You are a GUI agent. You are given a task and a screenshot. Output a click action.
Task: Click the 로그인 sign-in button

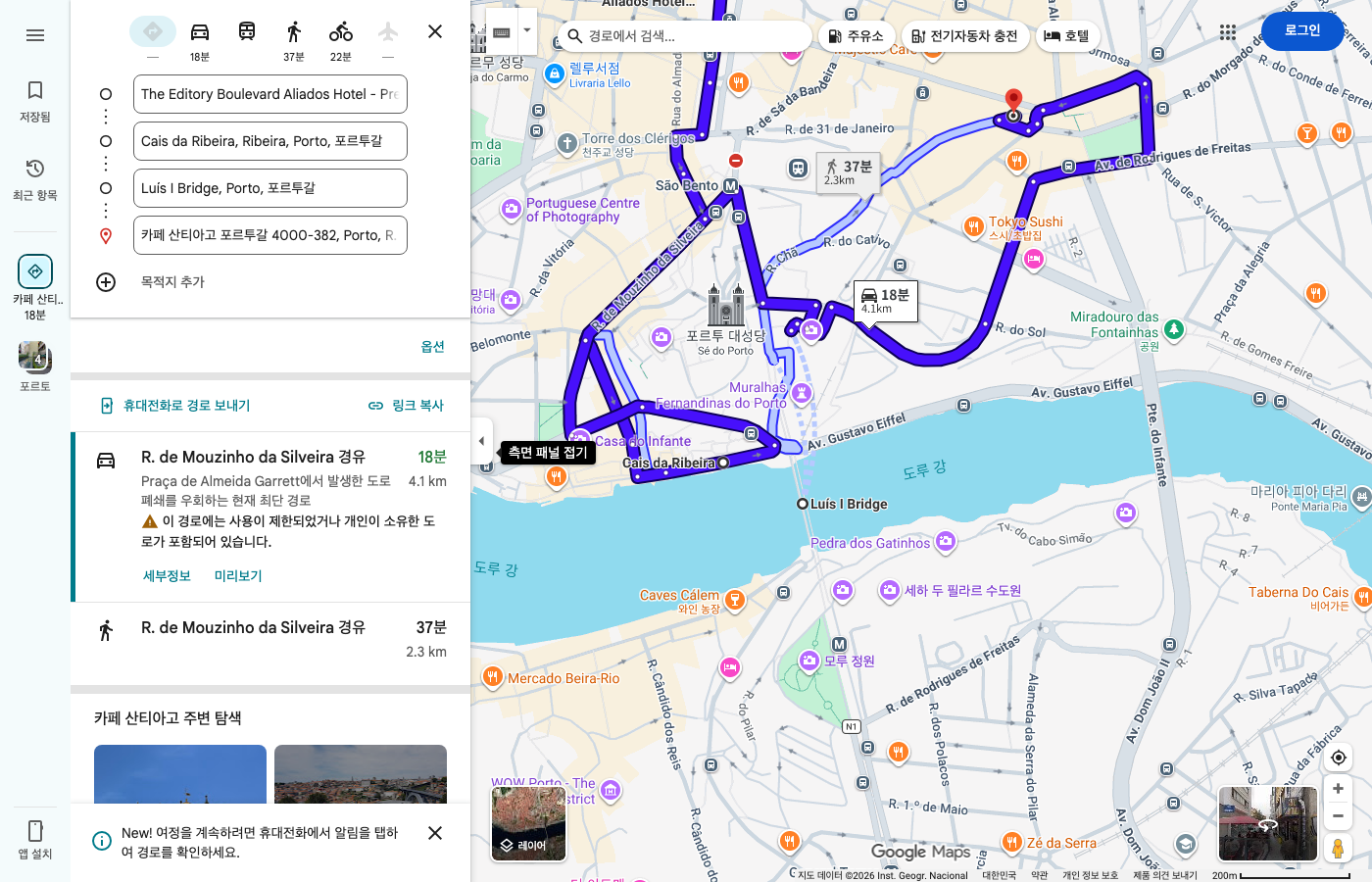click(1302, 31)
